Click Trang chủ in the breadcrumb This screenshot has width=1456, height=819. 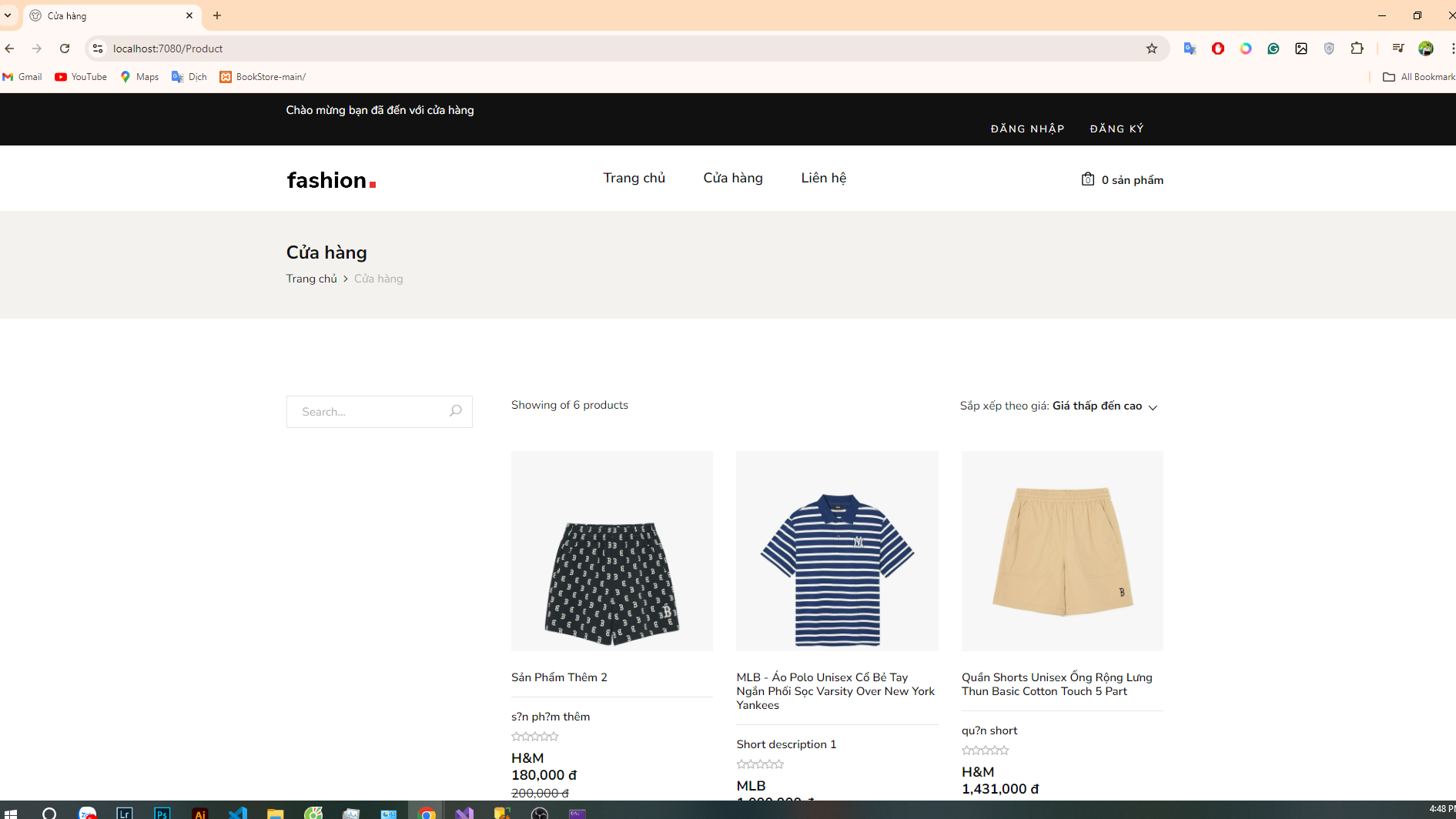coord(312,279)
